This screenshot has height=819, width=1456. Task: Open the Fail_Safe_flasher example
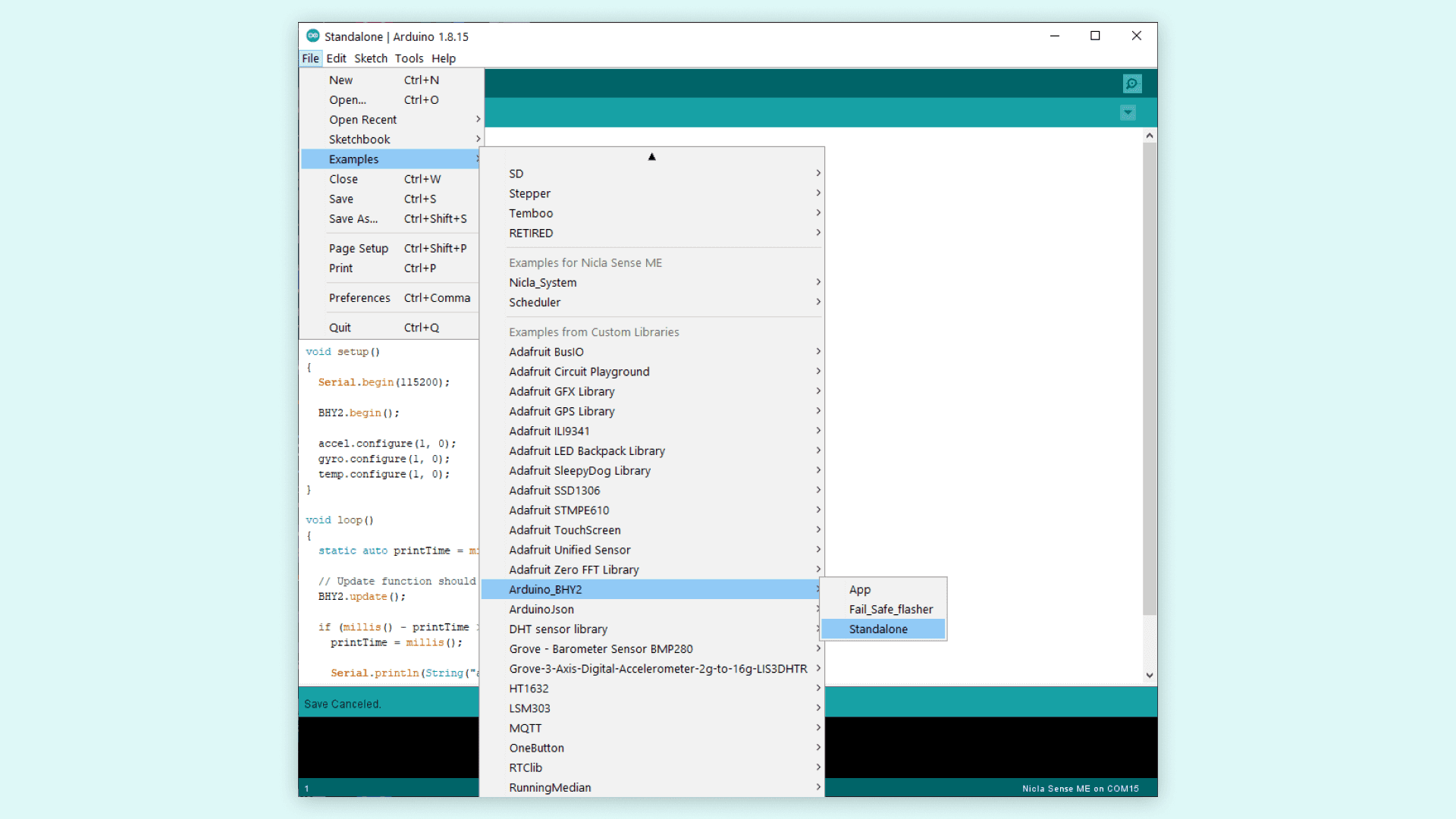coord(890,609)
